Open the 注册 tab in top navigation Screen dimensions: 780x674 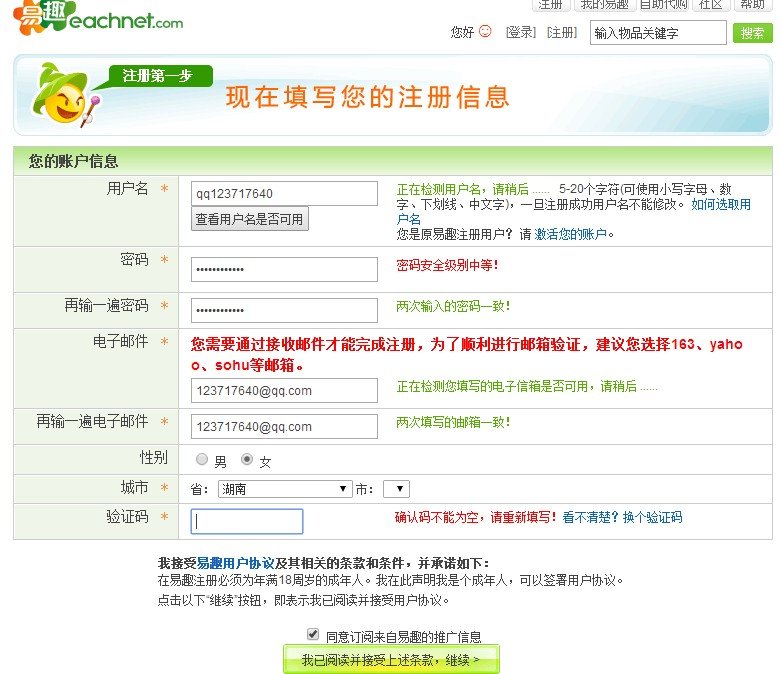pos(550,5)
